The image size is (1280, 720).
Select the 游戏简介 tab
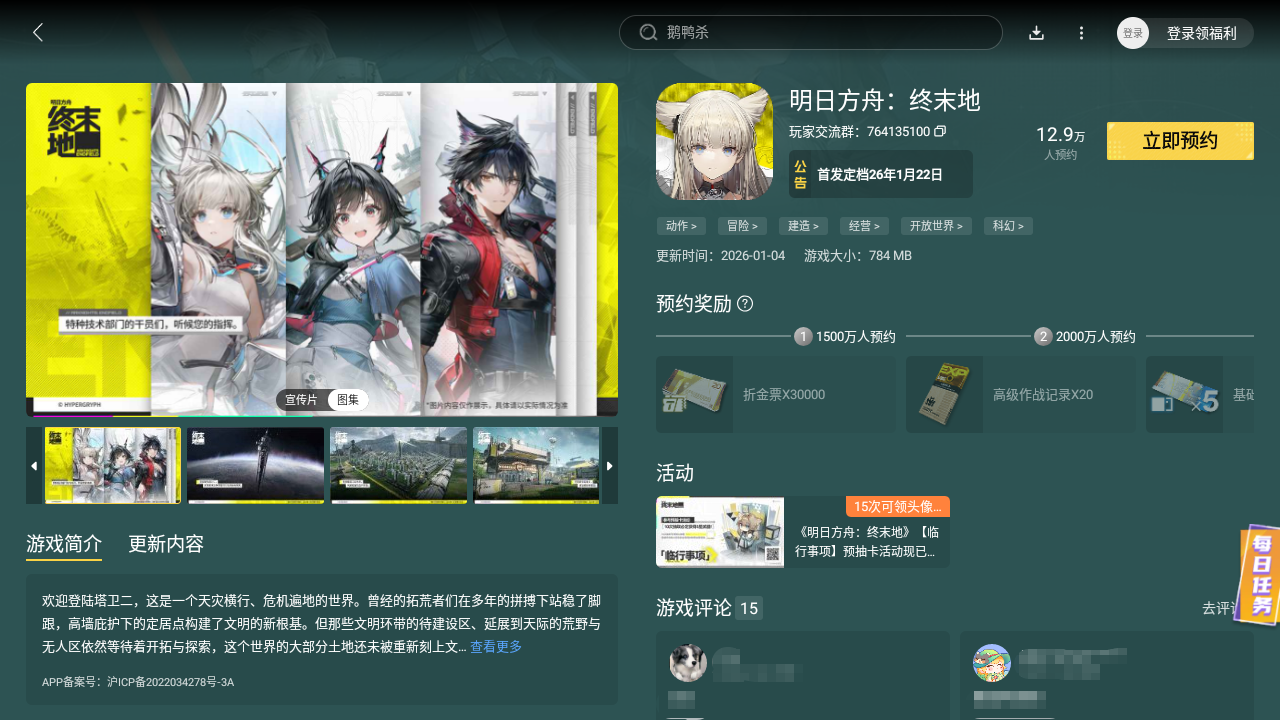[64, 544]
